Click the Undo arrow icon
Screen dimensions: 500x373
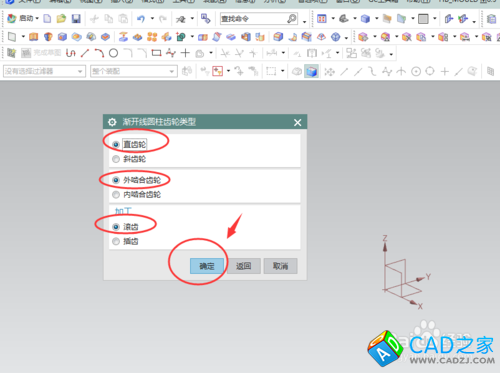pyautogui.click(x=141, y=19)
